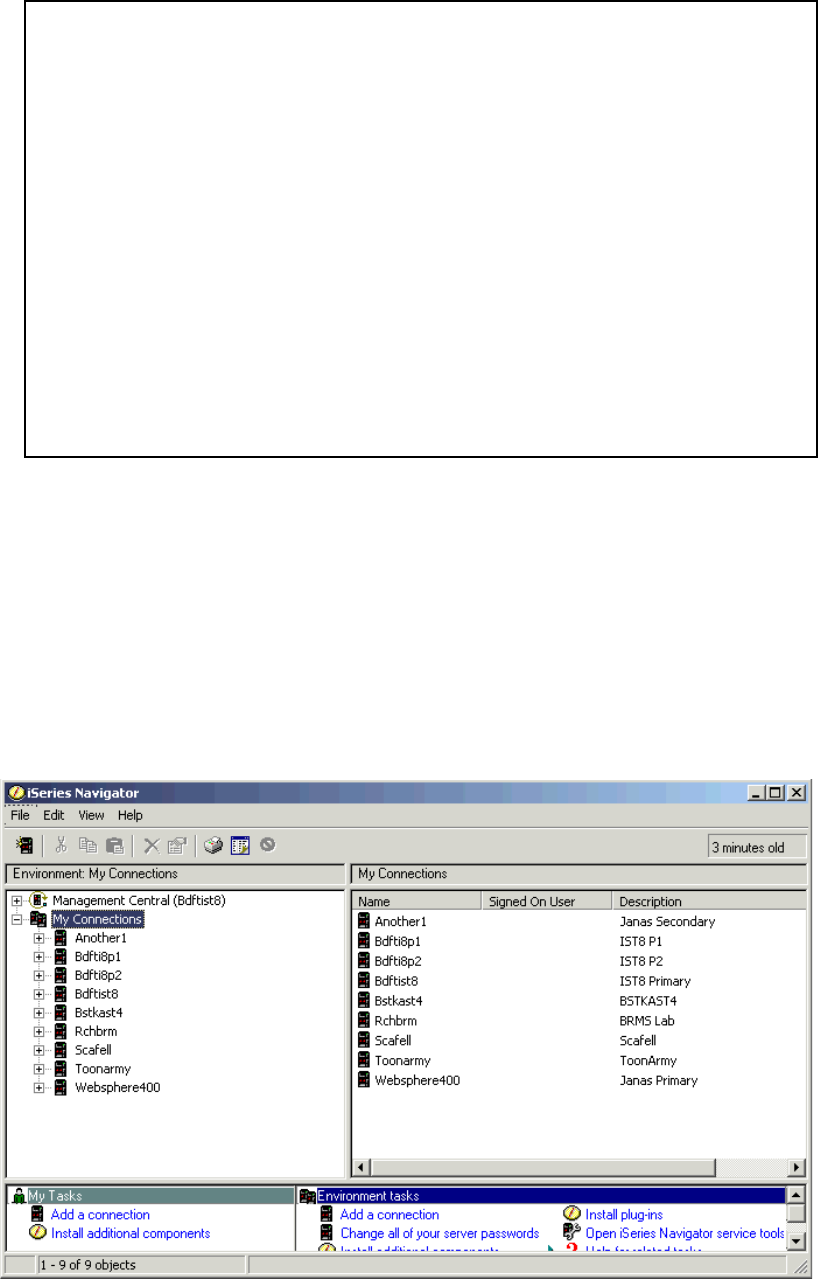Click the Copy toolbar icon
The height and width of the screenshot is (1279, 818).
click(88, 845)
